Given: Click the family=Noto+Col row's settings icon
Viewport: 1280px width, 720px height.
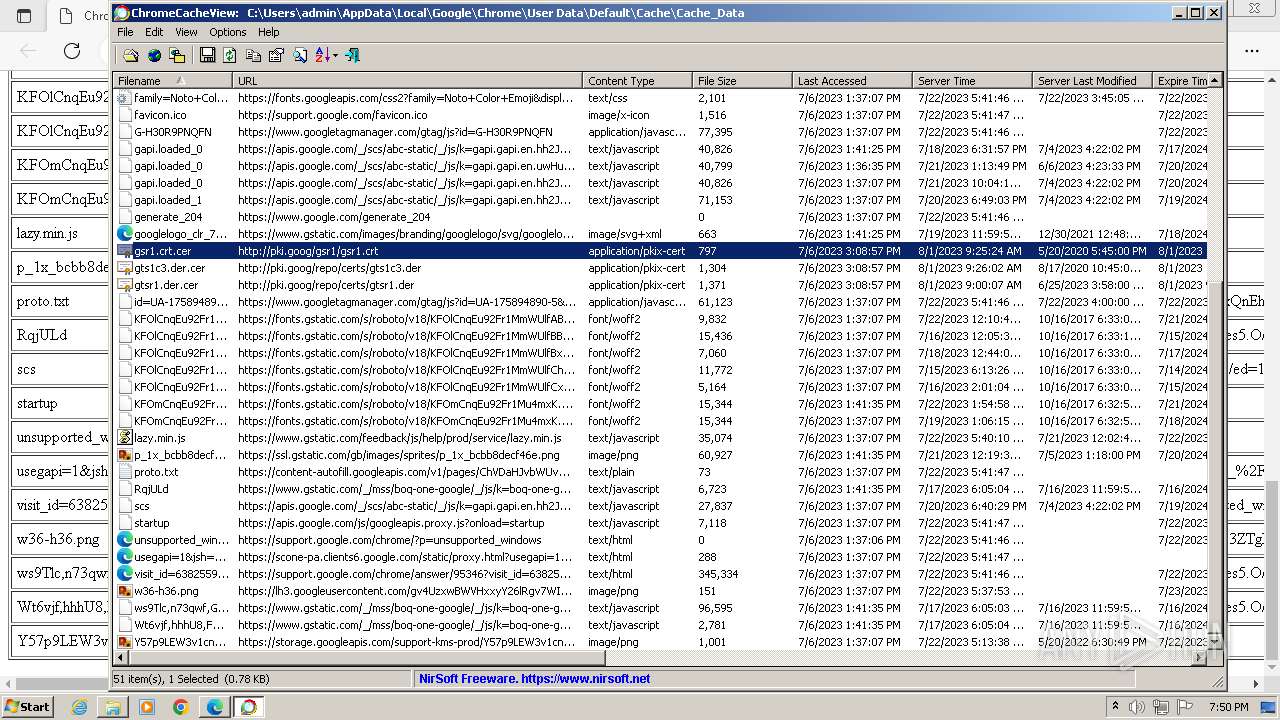Looking at the screenshot, I should pos(124,98).
